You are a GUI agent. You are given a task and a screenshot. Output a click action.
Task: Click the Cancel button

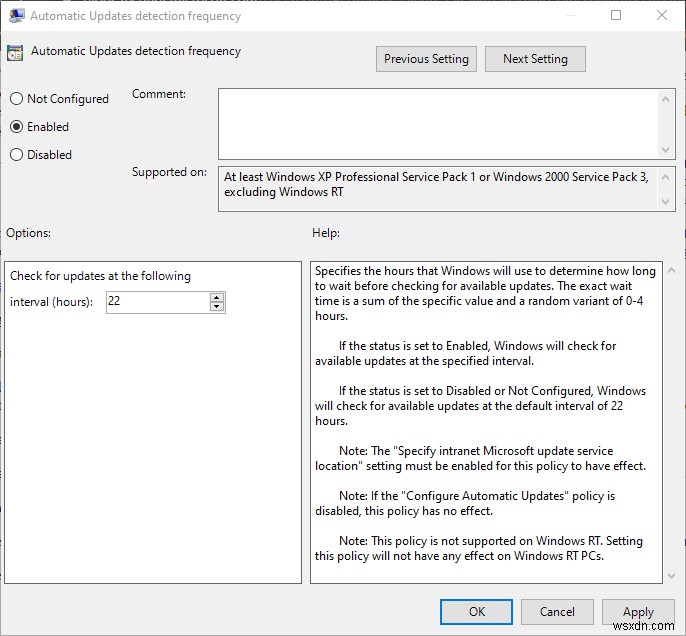click(557, 612)
